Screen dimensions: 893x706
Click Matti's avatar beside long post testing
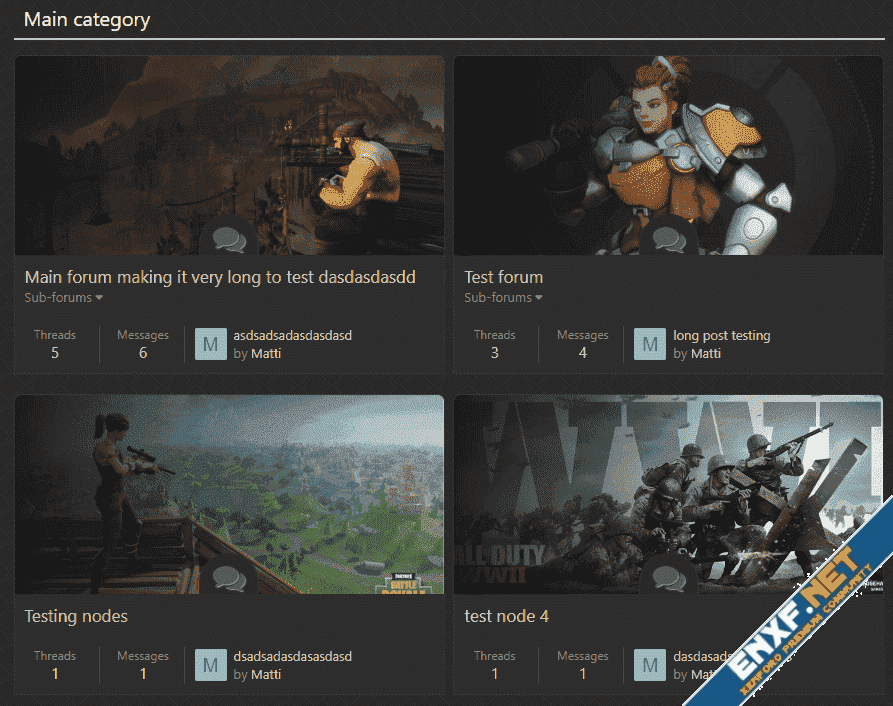point(650,344)
